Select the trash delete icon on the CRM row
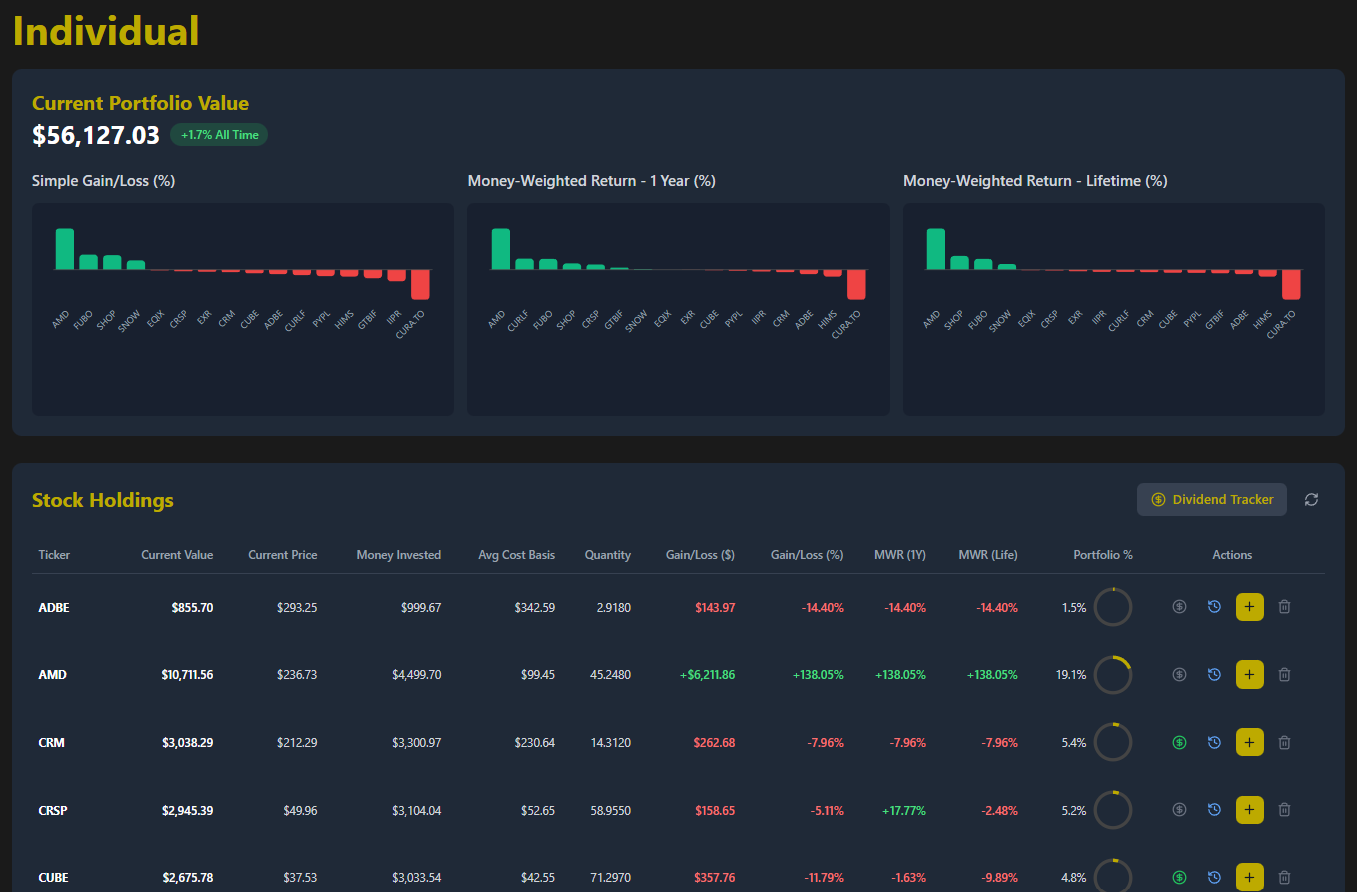The width and height of the screenshot is (1357, 892). 1284,742
